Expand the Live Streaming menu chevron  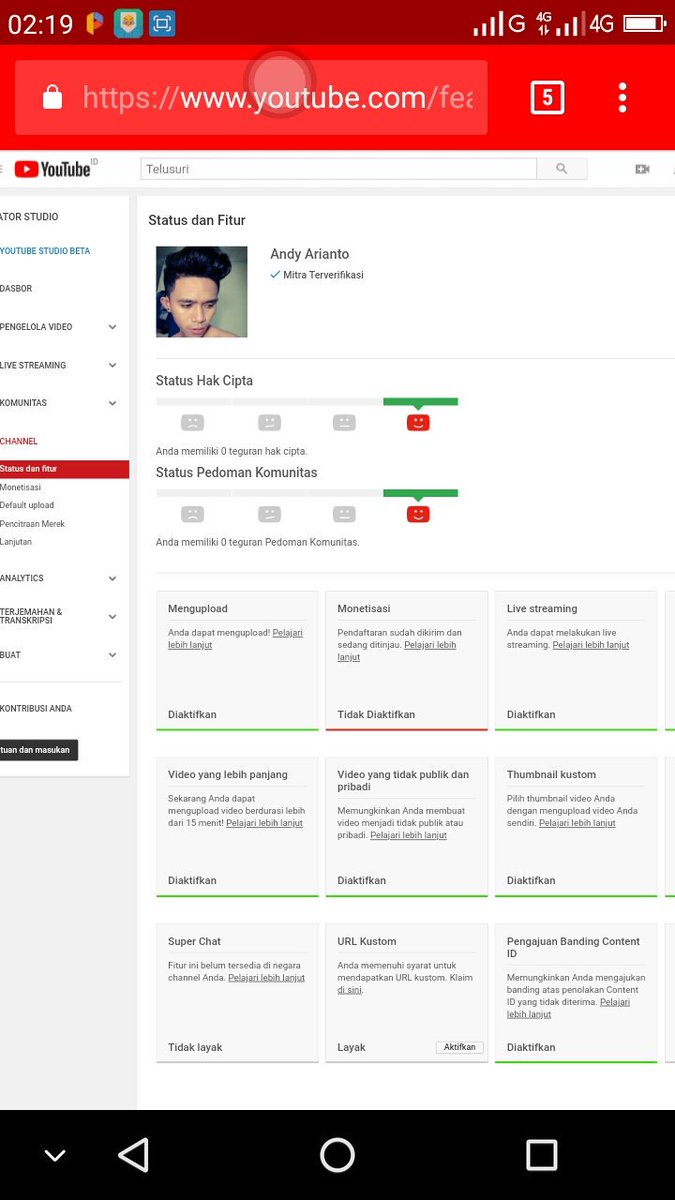point(112,365)
